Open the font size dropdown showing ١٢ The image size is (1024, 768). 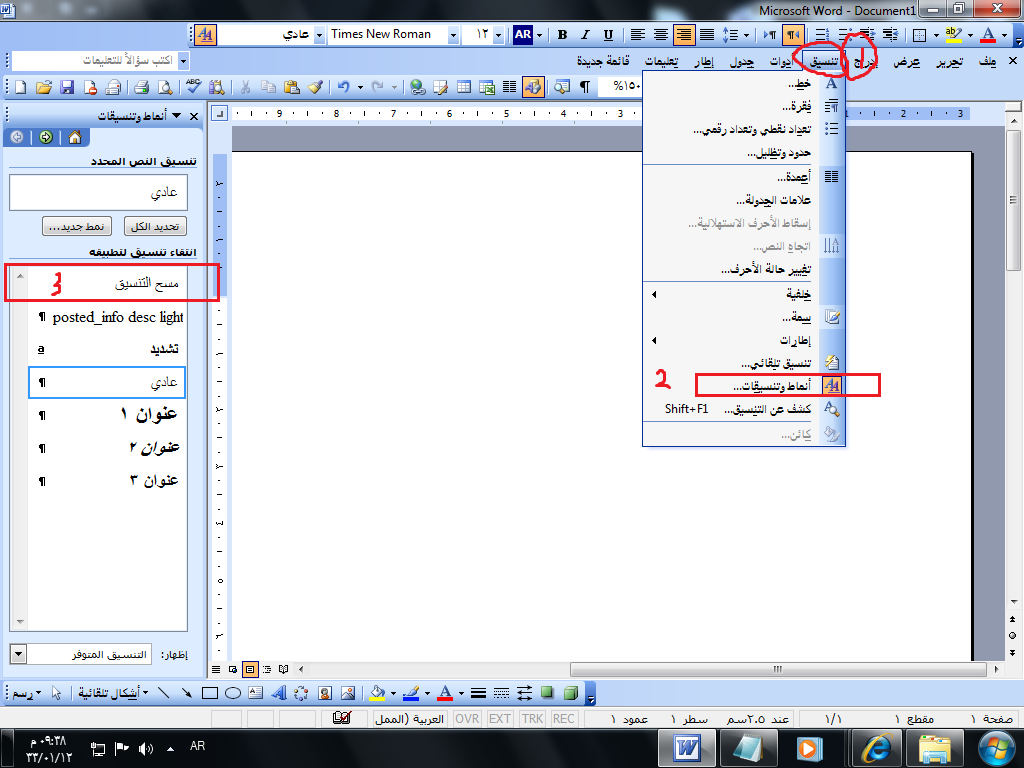(x=499, y=35)
